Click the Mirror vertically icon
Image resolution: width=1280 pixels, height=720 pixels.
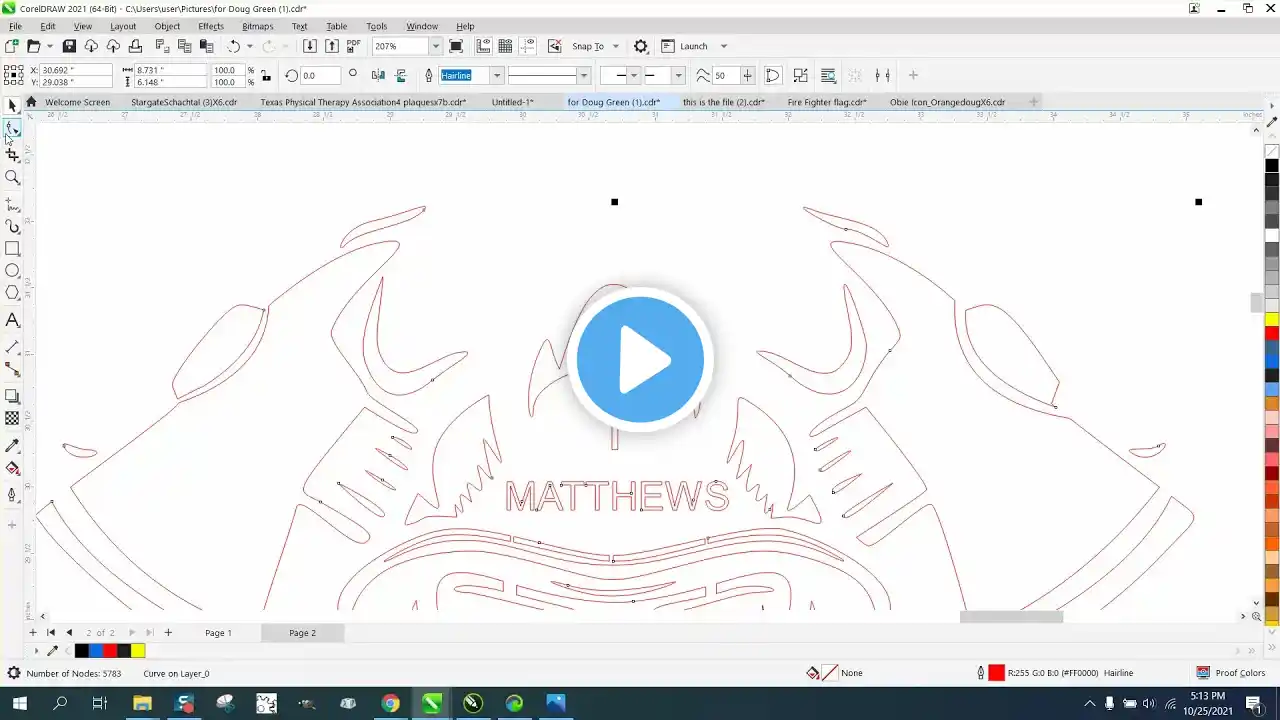click(x=400, y=75)
